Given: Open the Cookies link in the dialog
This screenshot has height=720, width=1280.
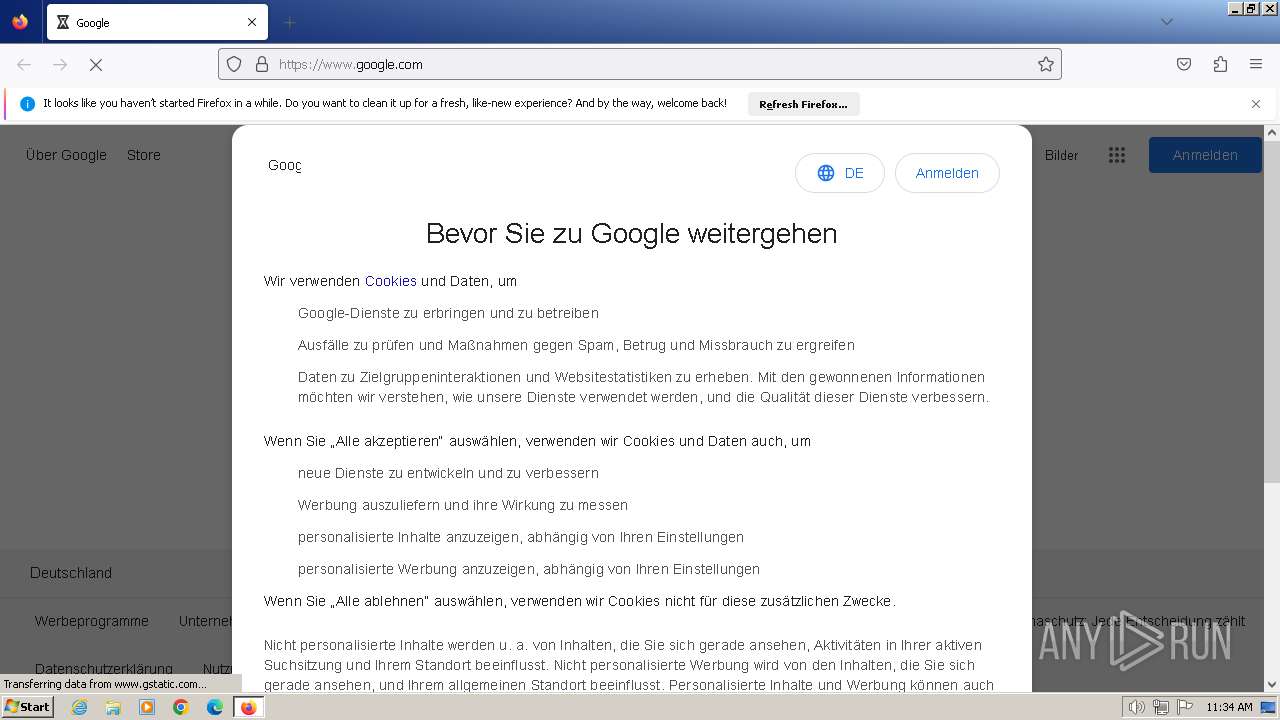Looking at the screenshot, I should pos(391,281).
